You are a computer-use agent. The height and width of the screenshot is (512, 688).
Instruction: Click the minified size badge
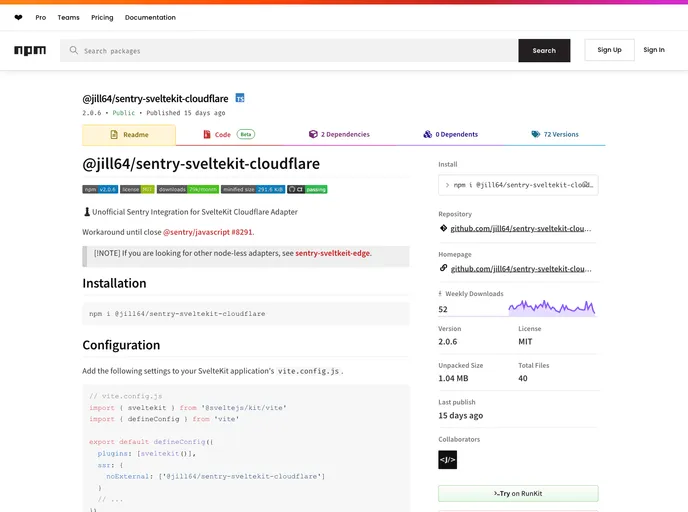[x=253, y=190]
